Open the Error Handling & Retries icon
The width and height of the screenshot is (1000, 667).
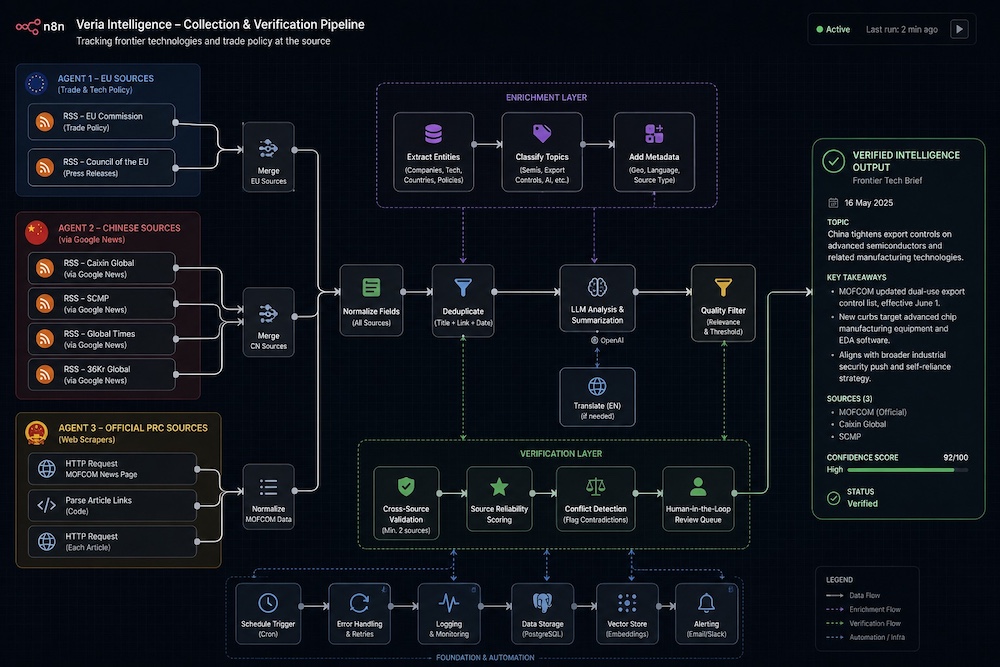coord(360,603)
